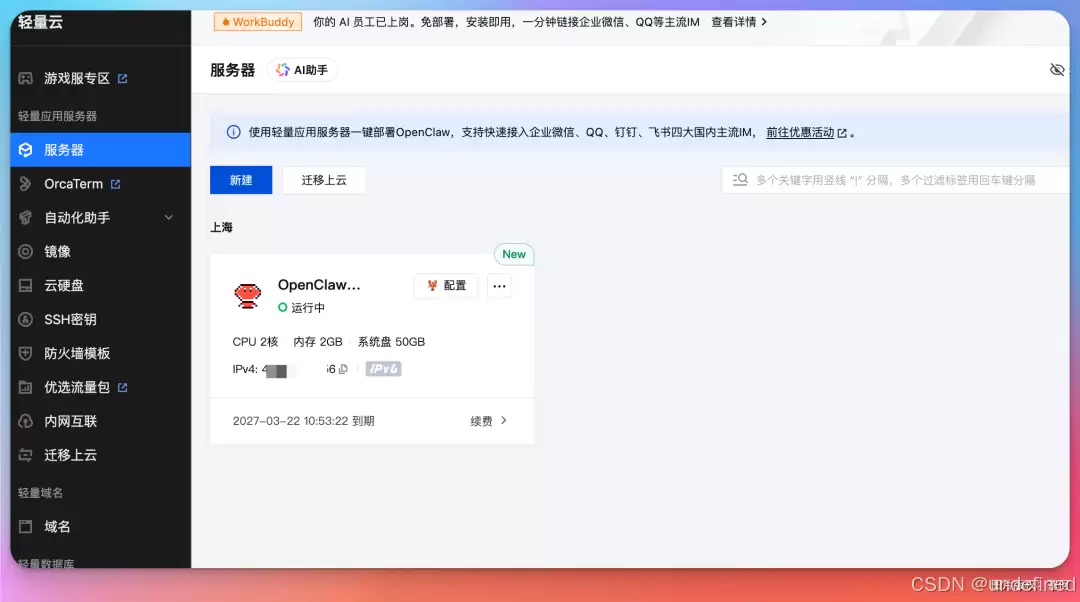The height and width of the screenshot is (602, 1080).
Task: Toggle IP visibility with the eye icon
Action: [1057, 70]
